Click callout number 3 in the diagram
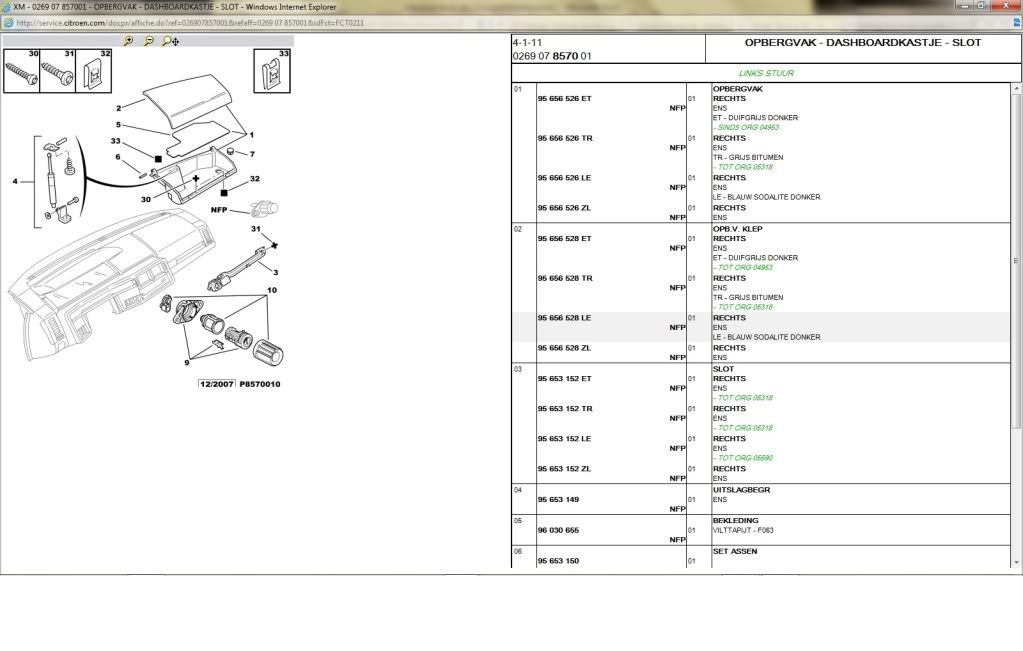Screen dimensions: 1023x651 pos(276,273)
